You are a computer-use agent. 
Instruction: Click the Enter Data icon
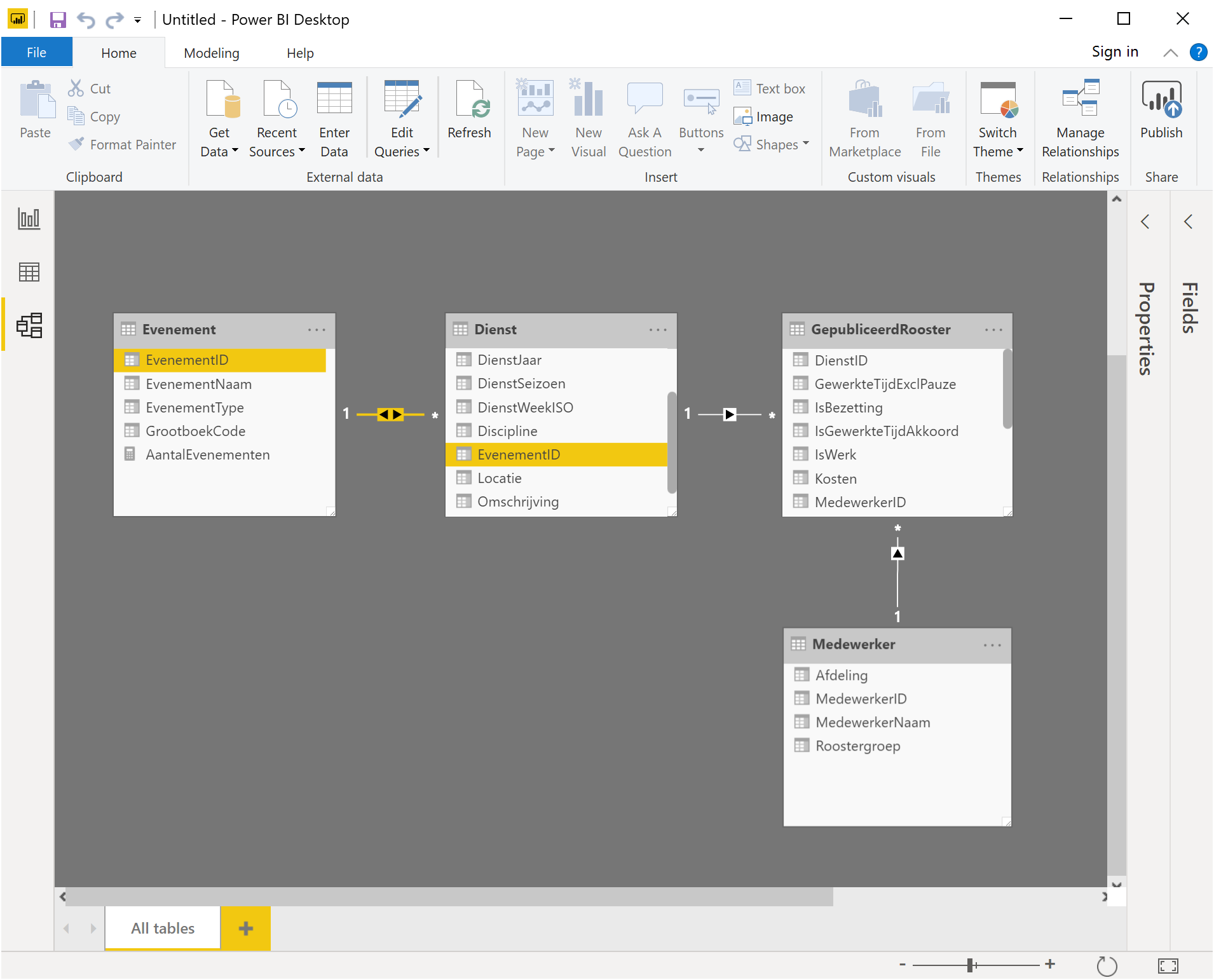334,118
